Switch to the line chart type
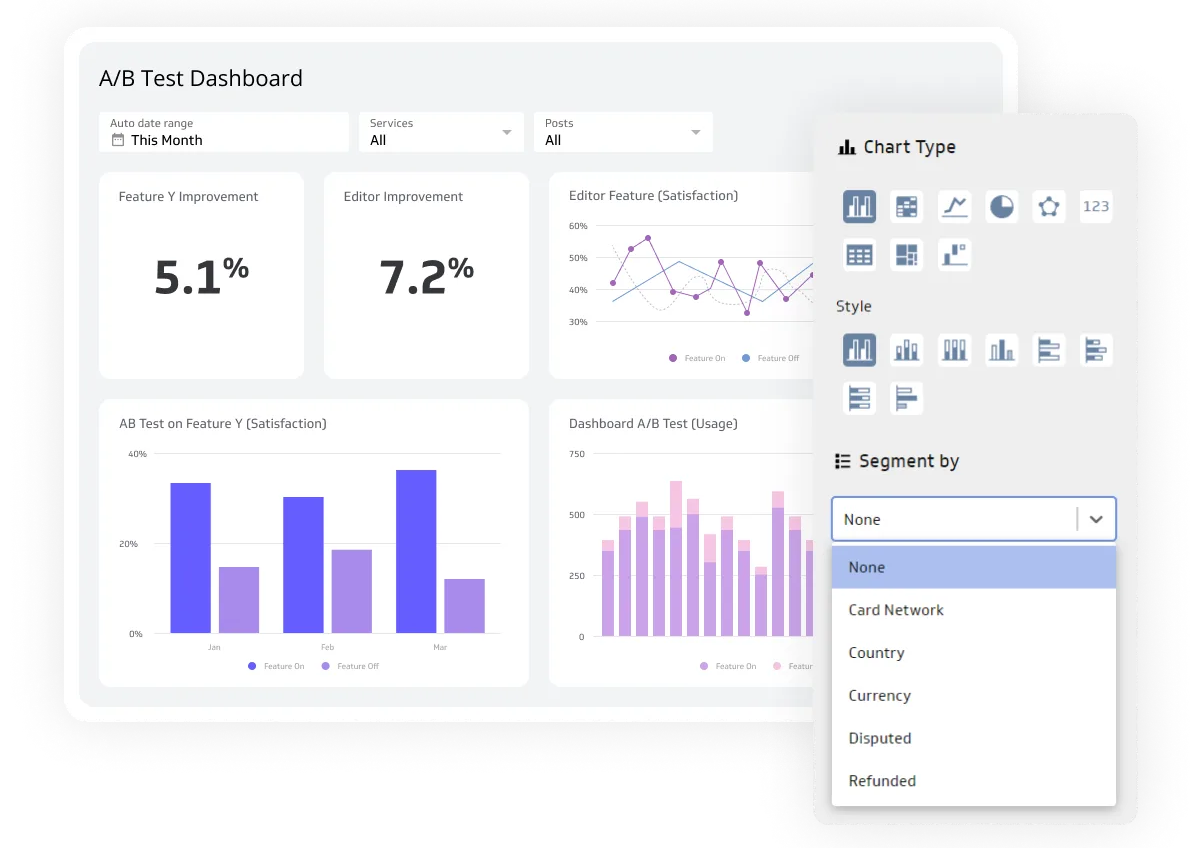This screenshot has width=1202, height=848. 954,206
